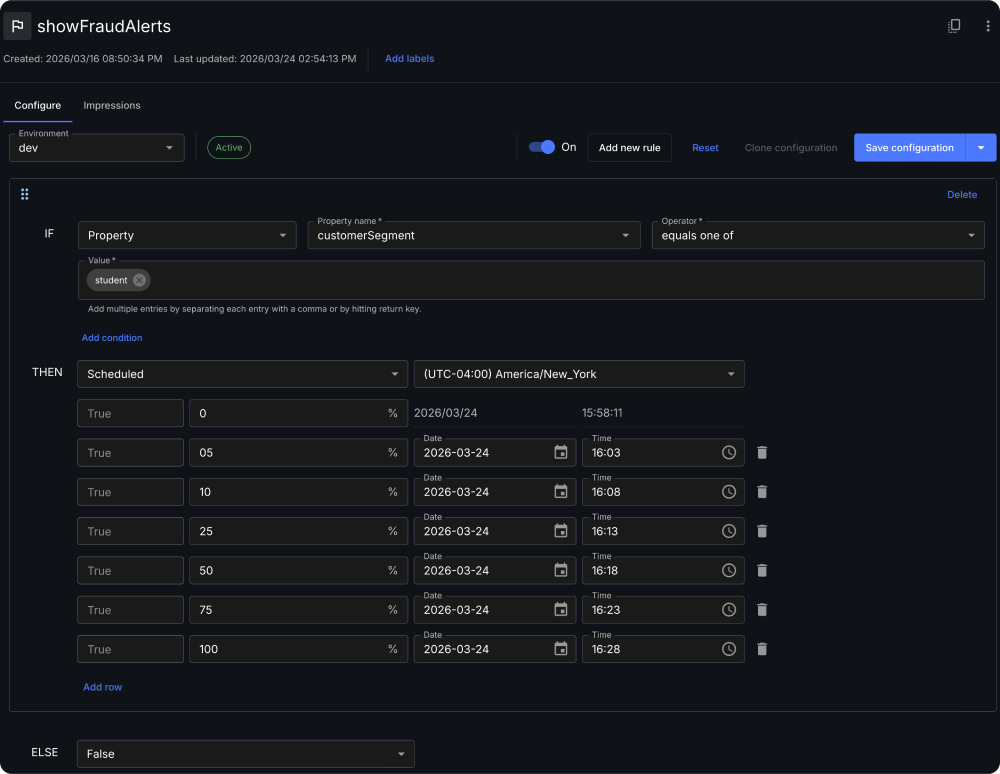Click the 25 percentage field
The width and height of the screenshot is (1000, 774).
(x=298, y=531)
